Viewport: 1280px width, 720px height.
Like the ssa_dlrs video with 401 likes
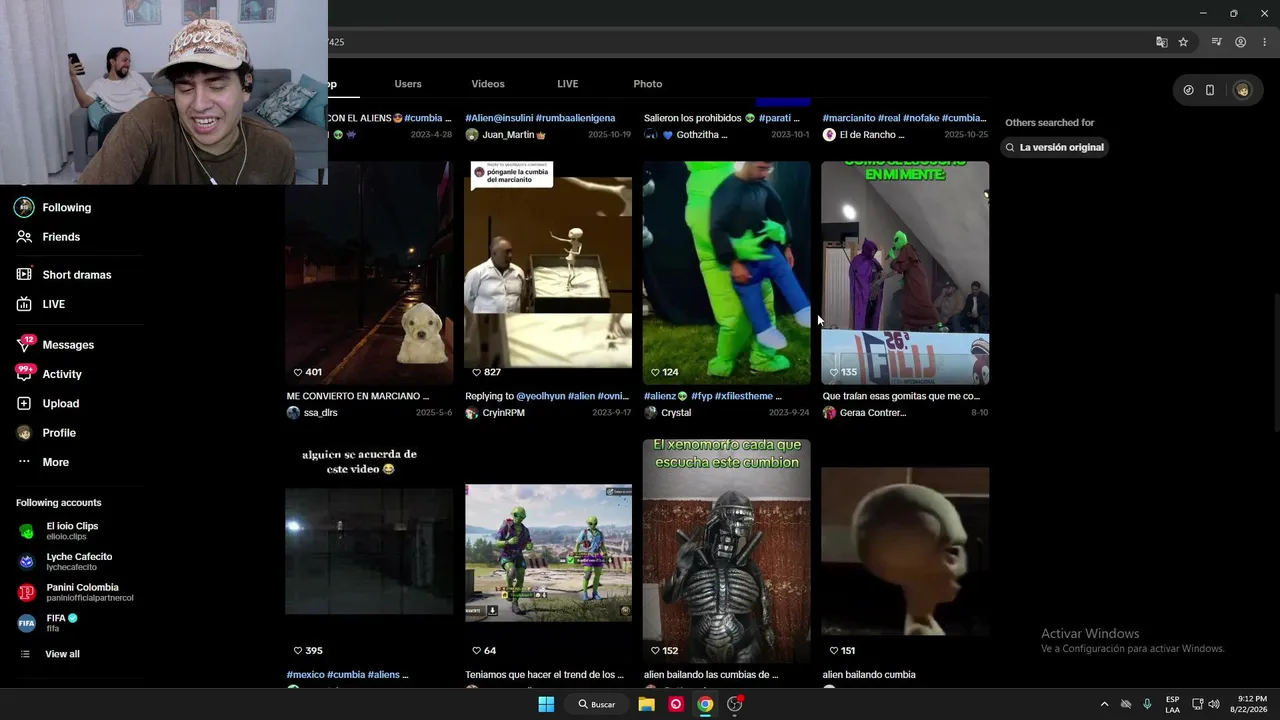(298, 372)
